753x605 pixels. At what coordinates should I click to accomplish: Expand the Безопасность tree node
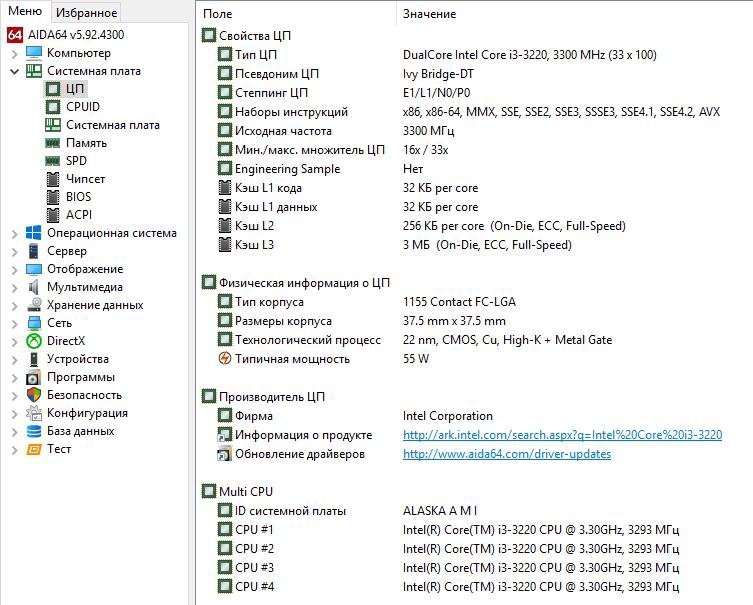tap(14, 396)
